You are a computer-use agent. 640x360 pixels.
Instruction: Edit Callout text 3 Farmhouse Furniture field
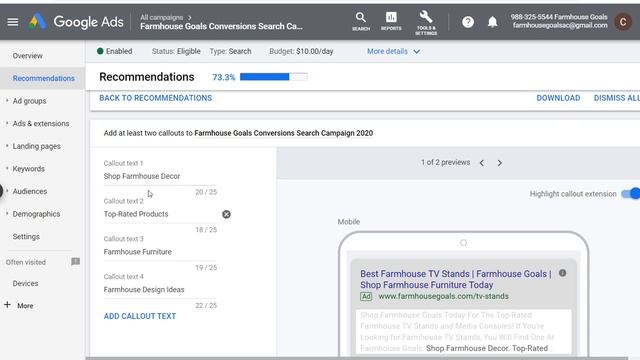click(160, 252)
